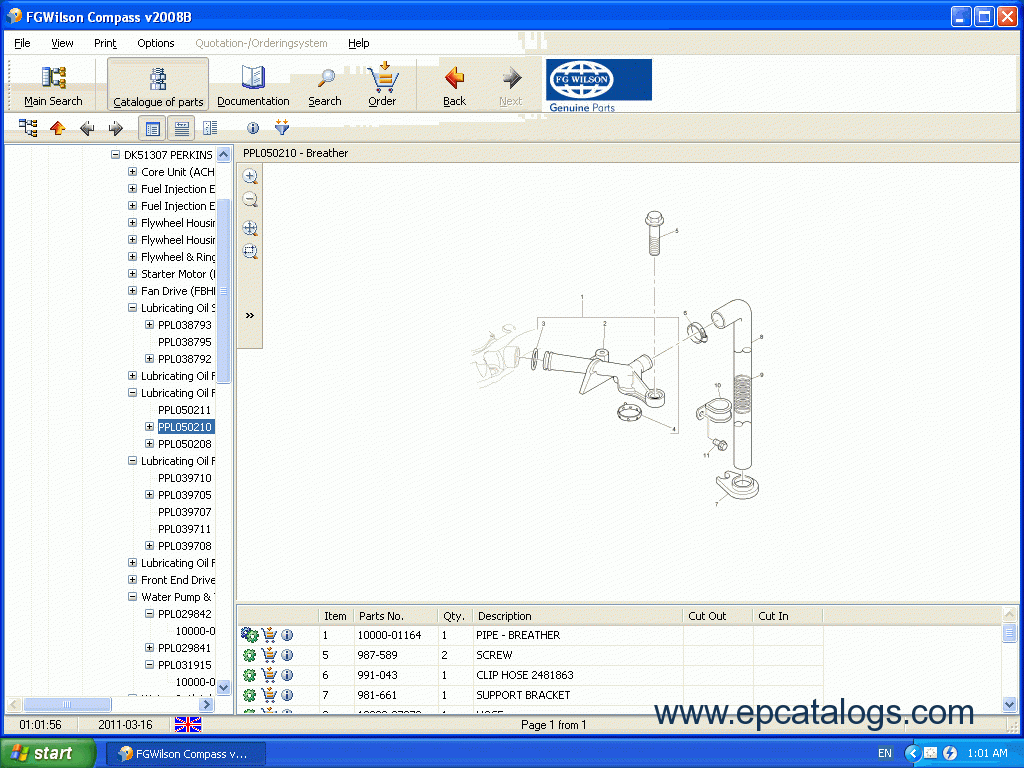This screenshot has width=1024, height=768.
Task: Toggle the first panel layout view button
Action: (x=153, y=129)
